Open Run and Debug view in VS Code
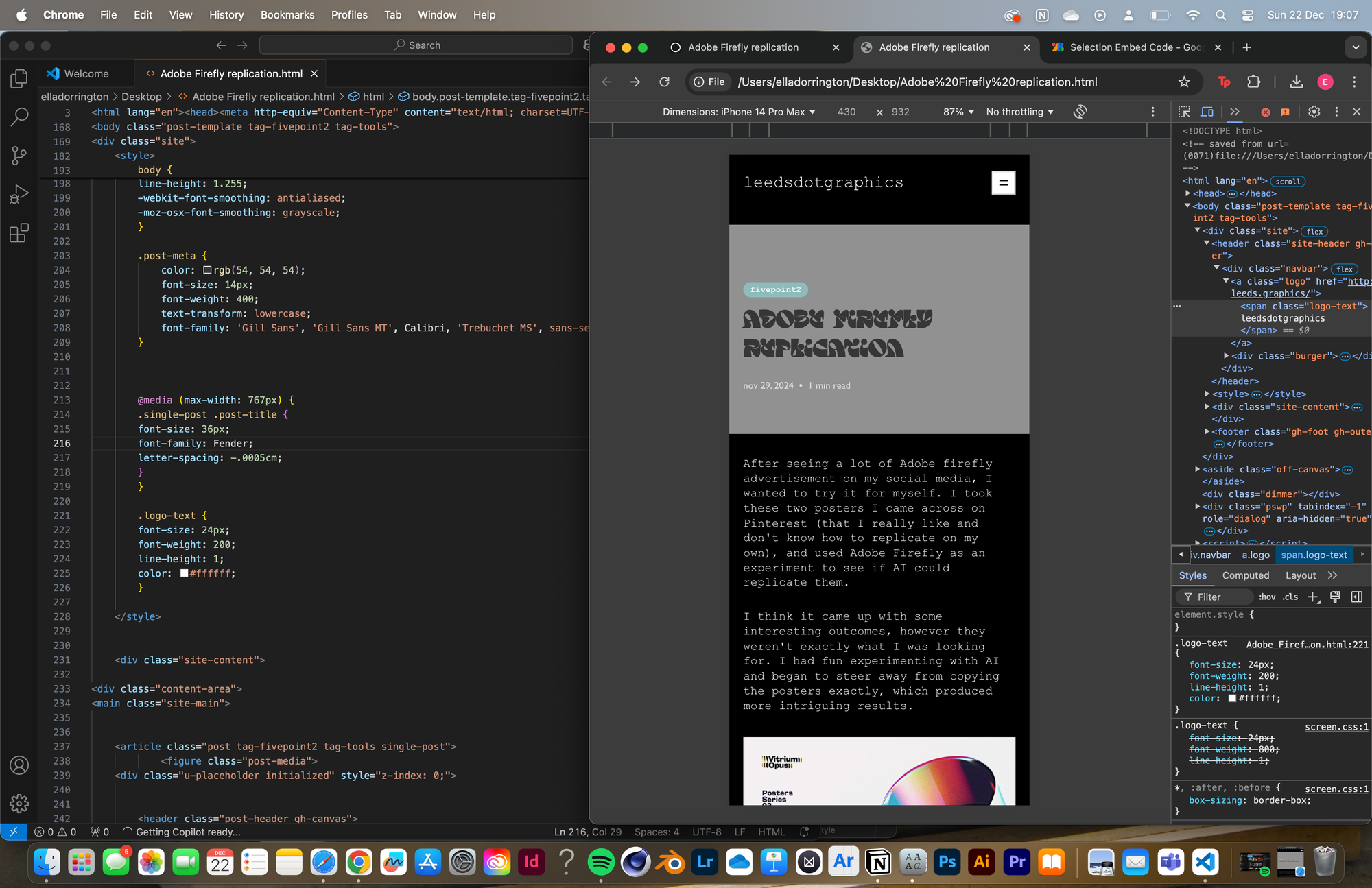The height and width of the screenshot is (888, 1372). [19, 195]
